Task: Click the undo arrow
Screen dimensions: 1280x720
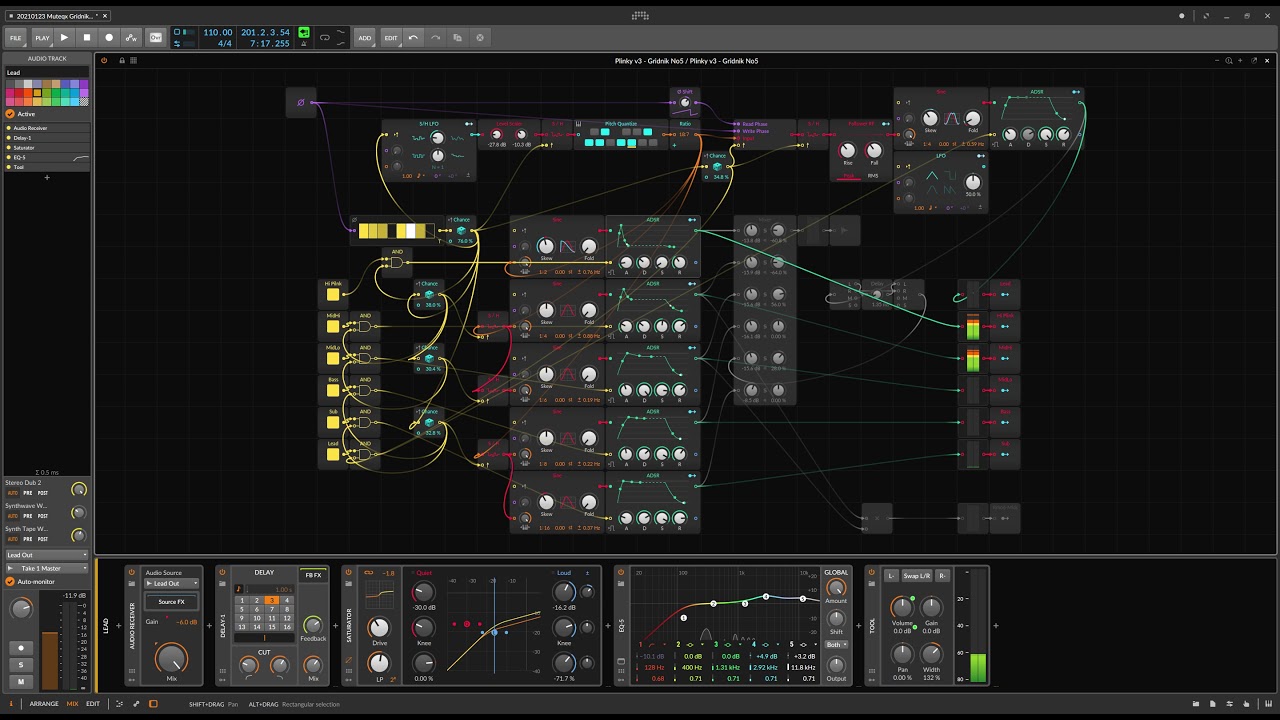Action: [x=413, y=38]
